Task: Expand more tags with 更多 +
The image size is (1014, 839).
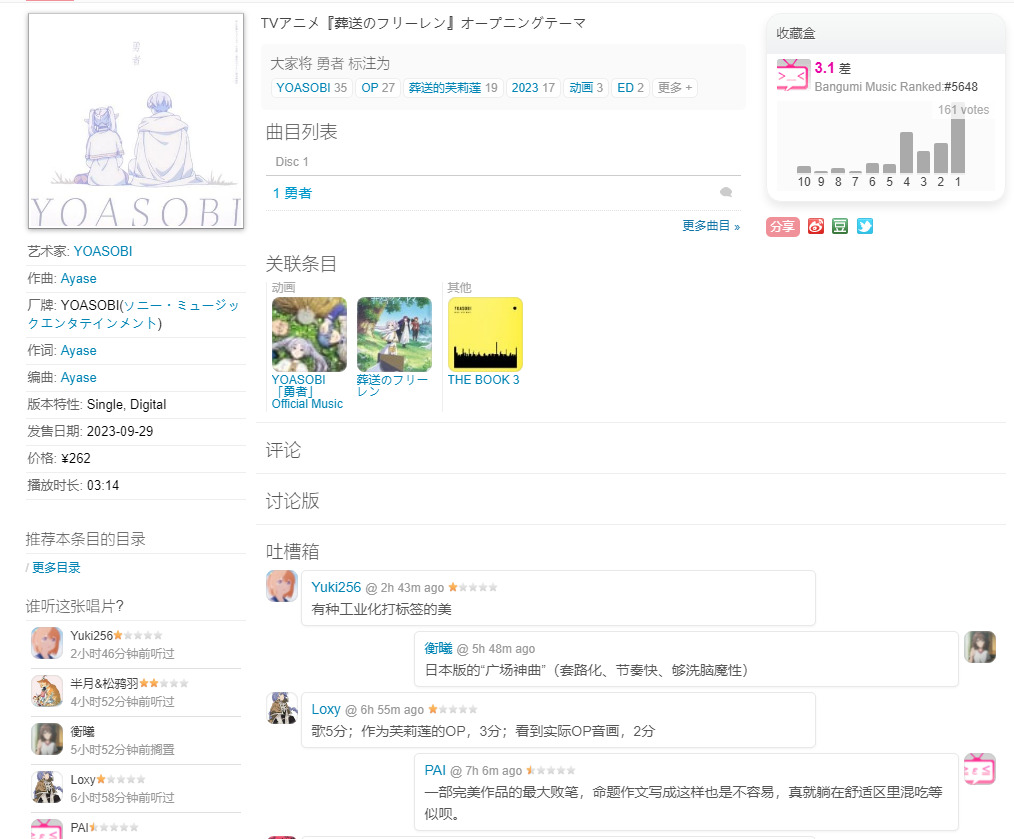Action: pyautogui.click(x=674, y=88)
